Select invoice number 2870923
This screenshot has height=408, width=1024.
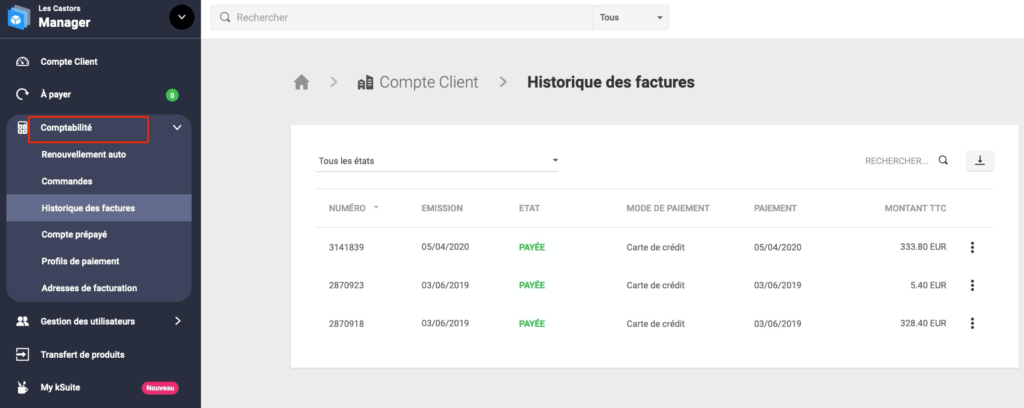point(346,285)
